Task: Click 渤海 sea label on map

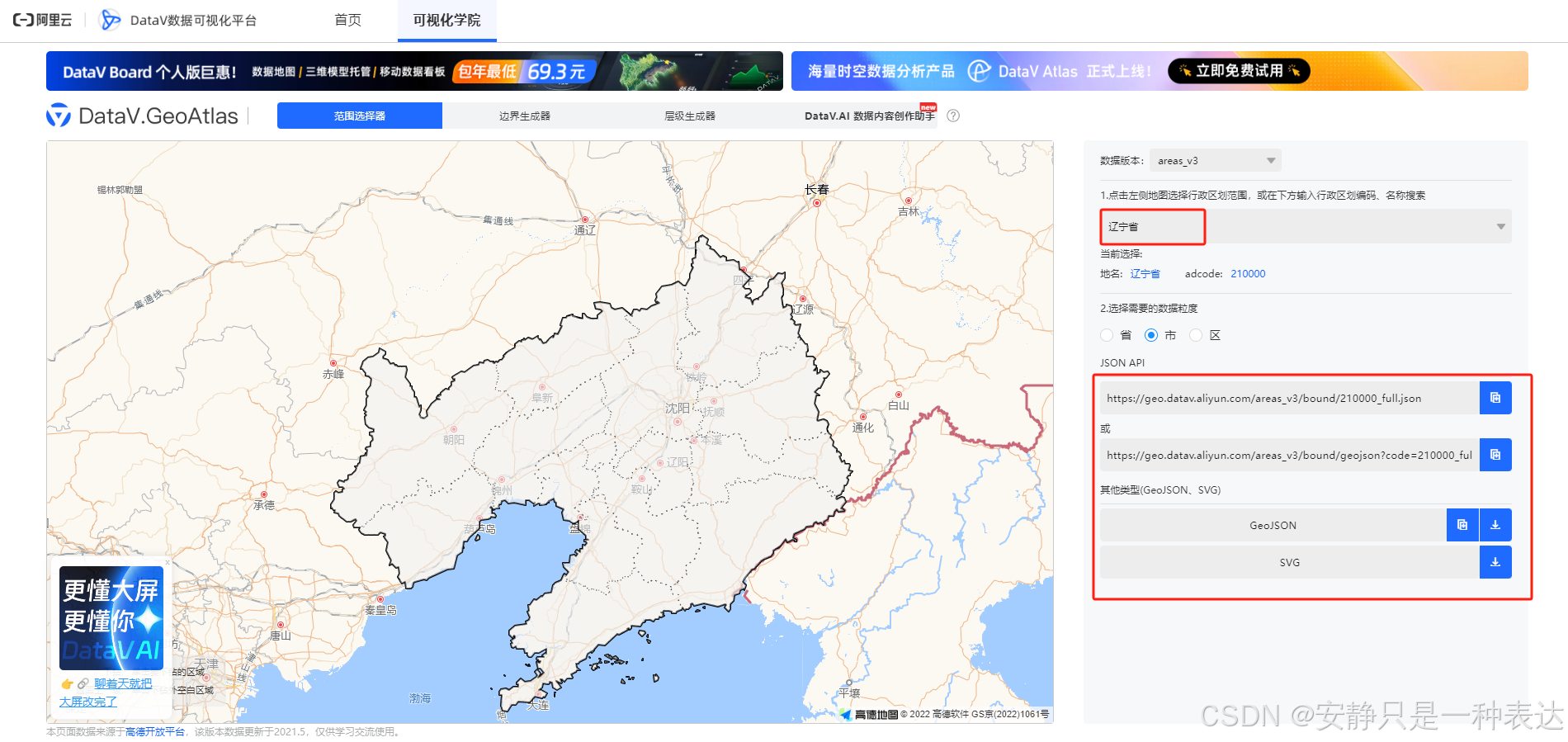Action: tap(420, 698)
